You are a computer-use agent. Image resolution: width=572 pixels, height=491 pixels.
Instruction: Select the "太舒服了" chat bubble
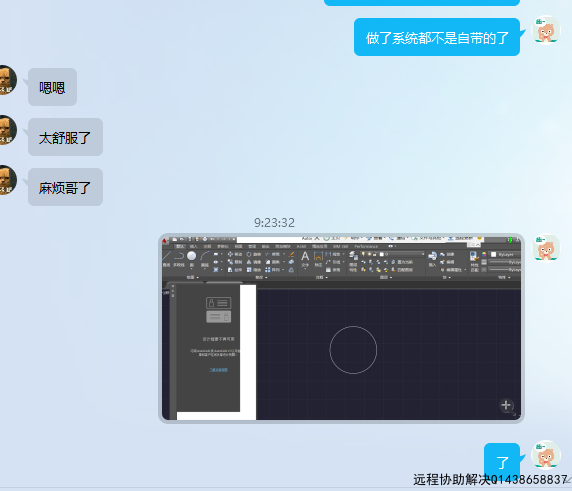click(x=65, y=137)
